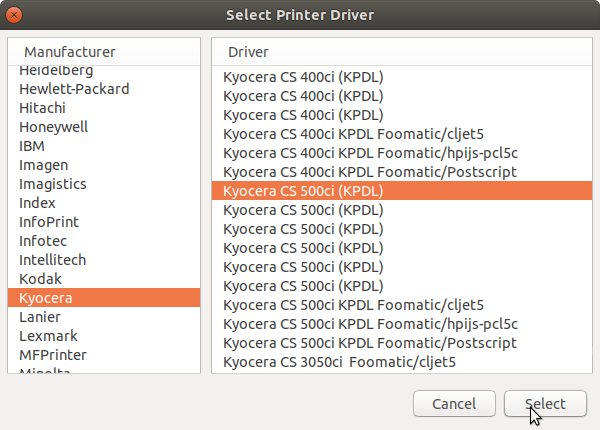This screenshot has height=430, width=600.
Task: Select Lanier in the manufacturer list
Action: click(x=104, y=317)
